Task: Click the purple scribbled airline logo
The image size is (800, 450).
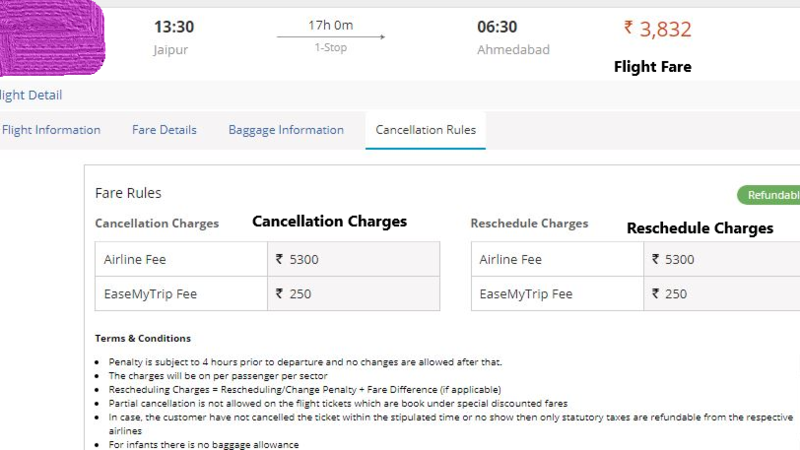Action: click(52, 40)
